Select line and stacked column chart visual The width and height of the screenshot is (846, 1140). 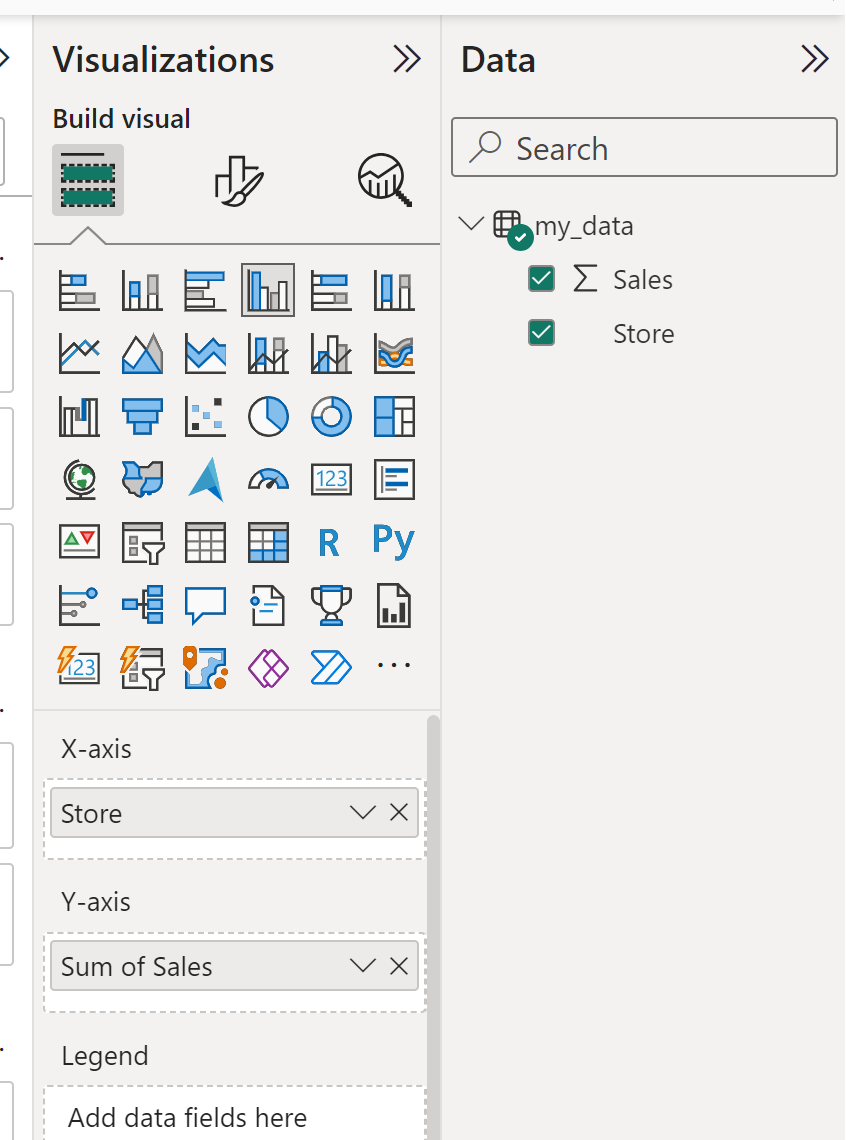click(268, 354)
